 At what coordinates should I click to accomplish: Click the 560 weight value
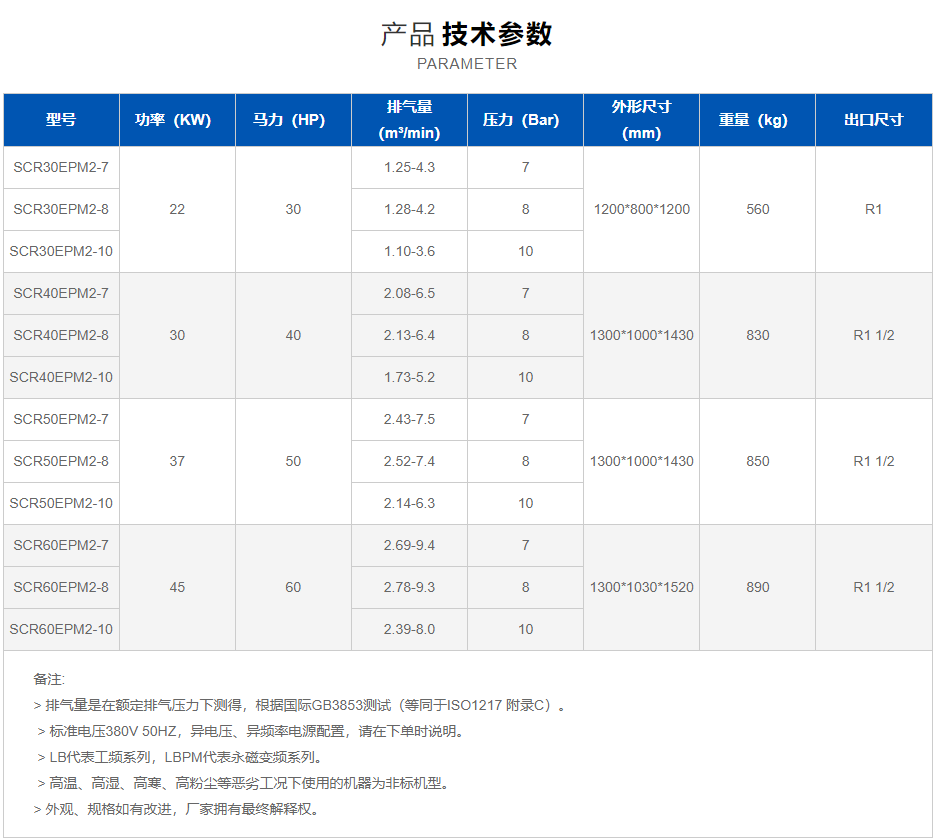(757, 209)
